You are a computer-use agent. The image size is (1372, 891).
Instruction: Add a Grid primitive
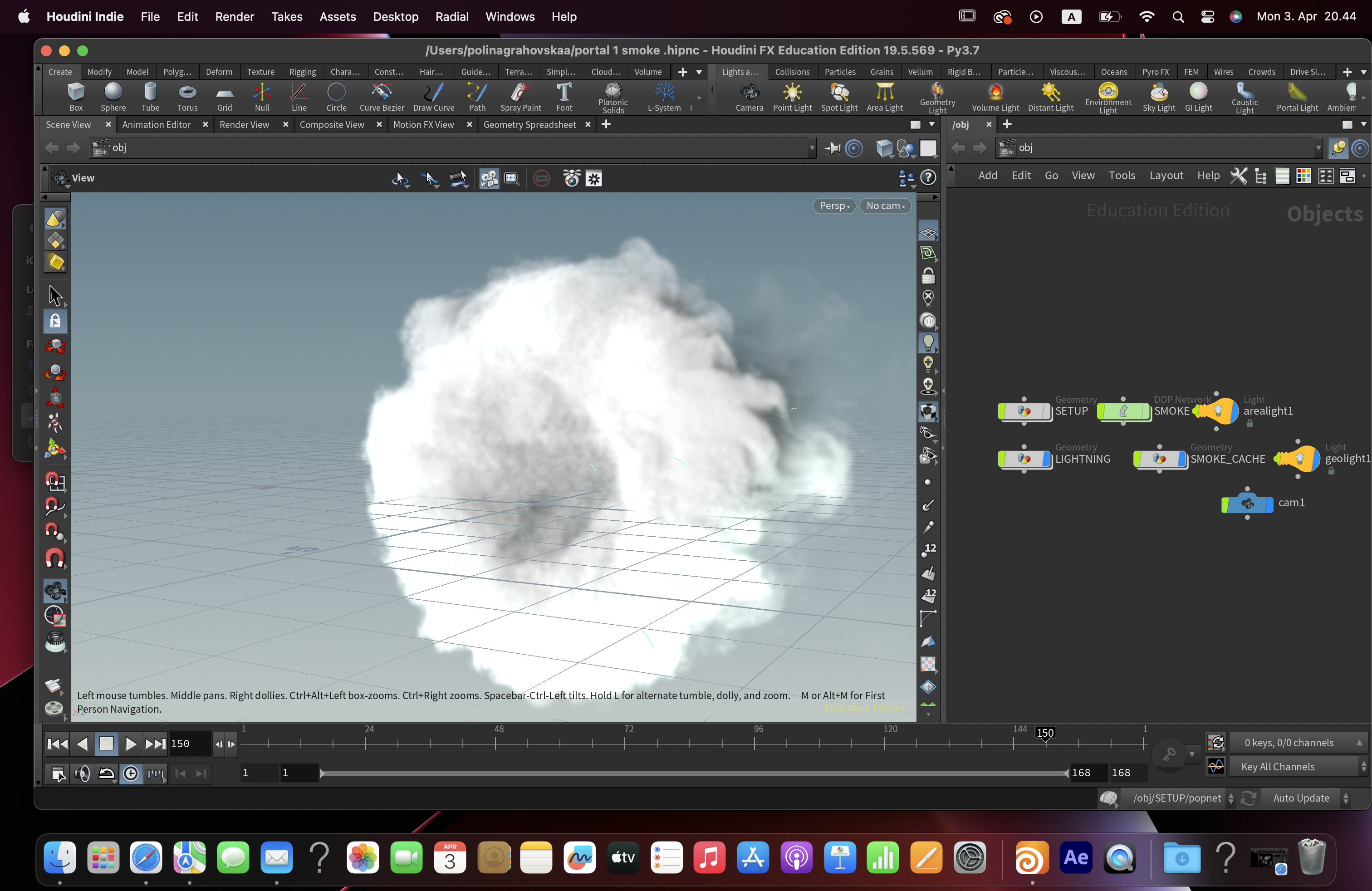tap(224, 97)
